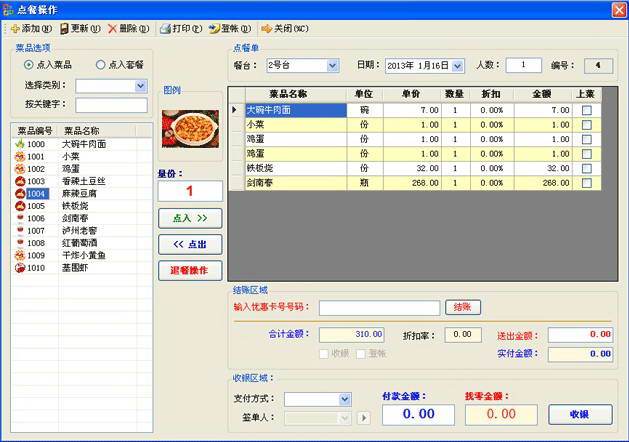The height and width of the screenshot is (442, 629).
Task: Click the 折扣 column header
Action: (x=492, y=94)
